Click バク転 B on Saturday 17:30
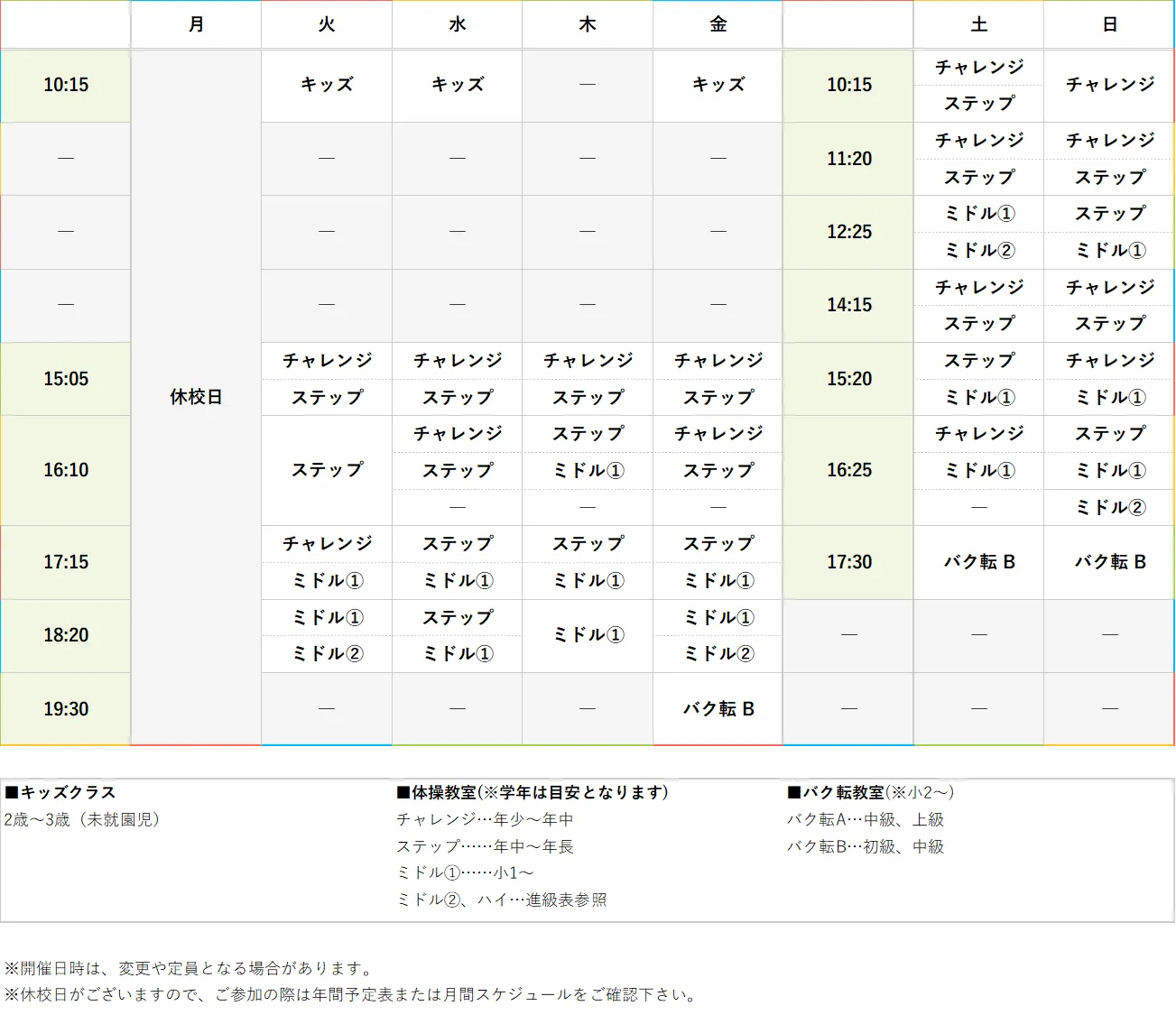 tap(978, 561)
